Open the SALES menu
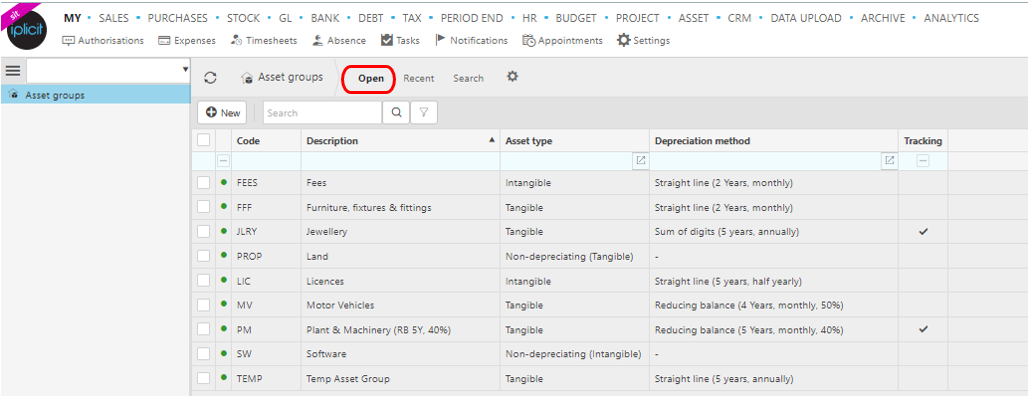 click(113, 18)
